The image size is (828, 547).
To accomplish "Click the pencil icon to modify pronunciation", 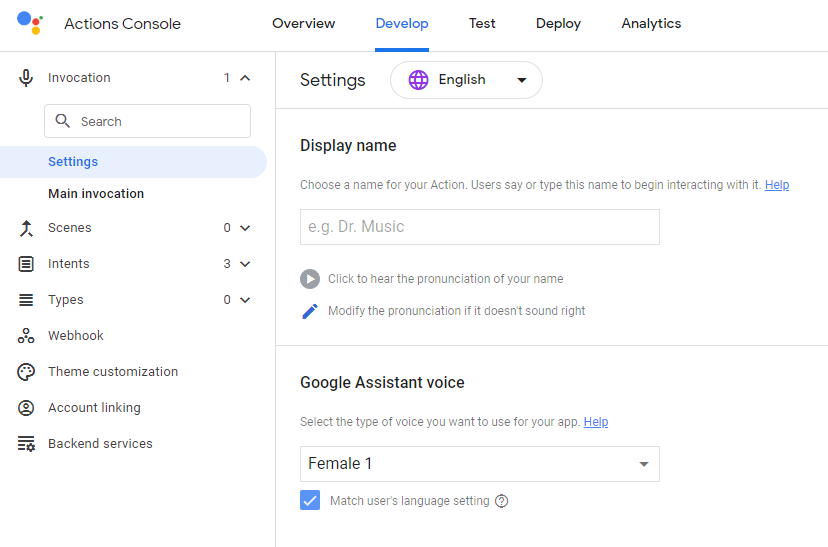I will [x=310, y=311].
